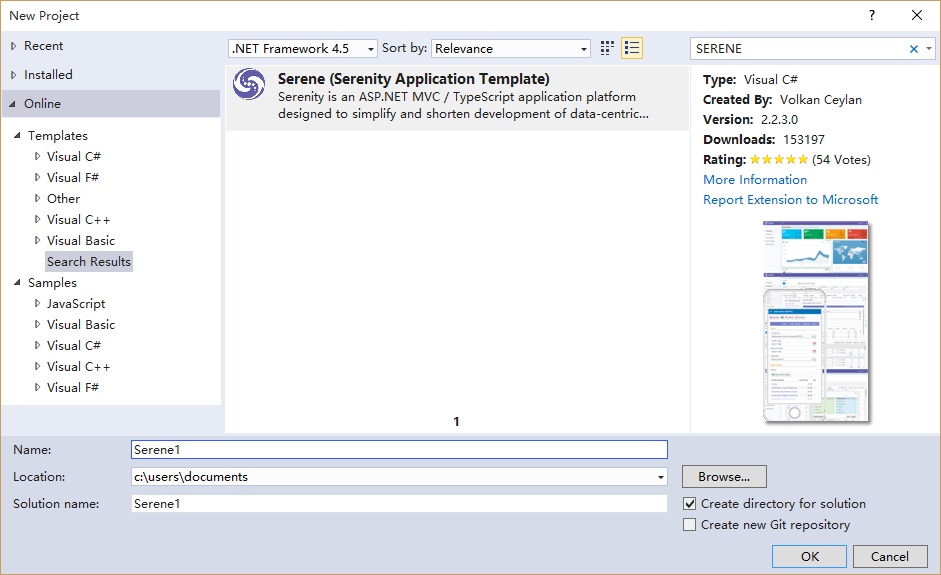Expand the Recent category
The image size is (941, 575).
click(13, 46)
